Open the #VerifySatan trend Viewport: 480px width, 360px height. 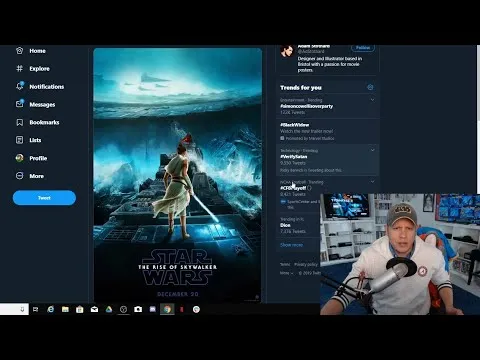coord(328,160)
